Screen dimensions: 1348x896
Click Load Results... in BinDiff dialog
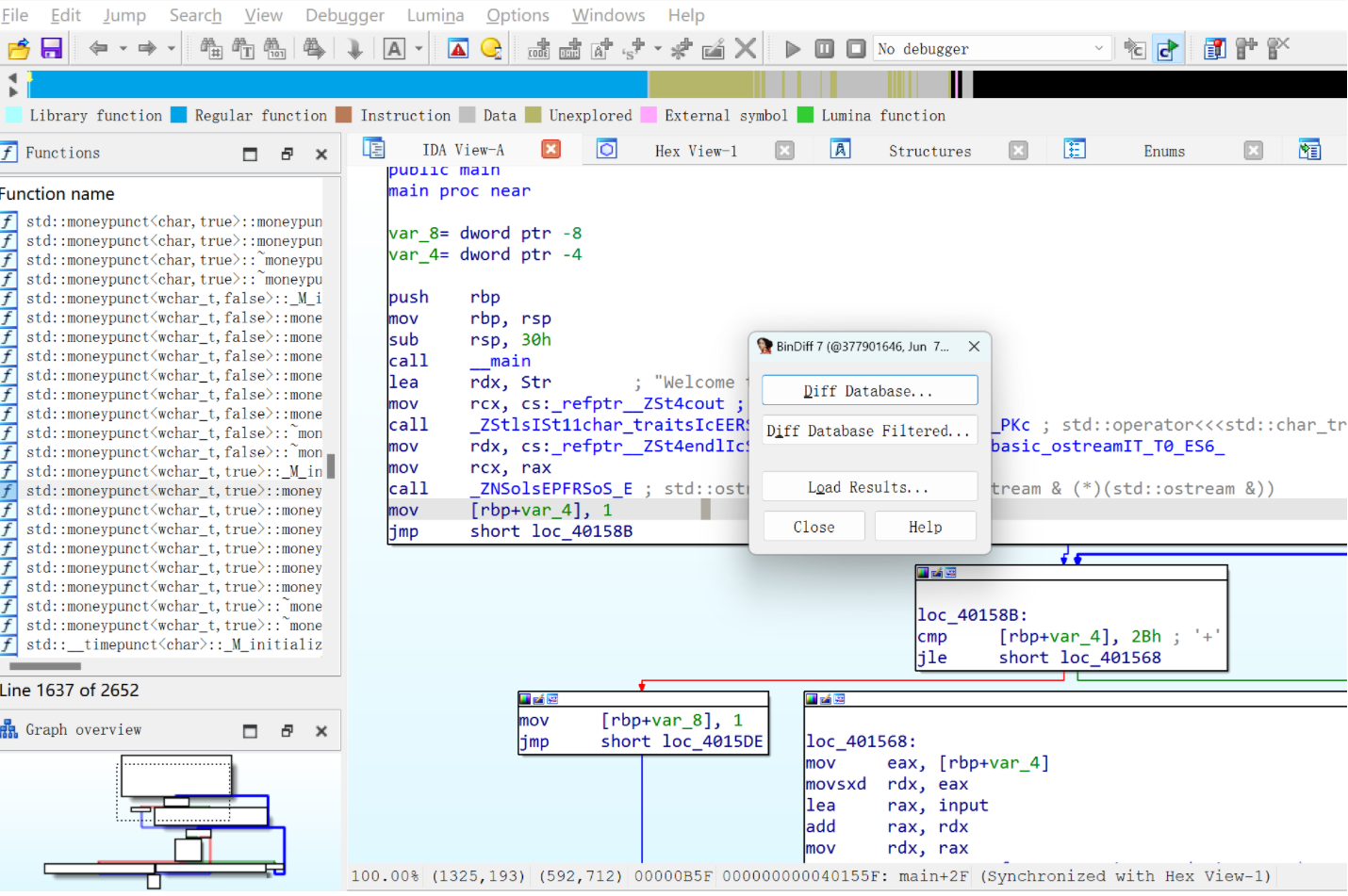(x=869, y=487)
